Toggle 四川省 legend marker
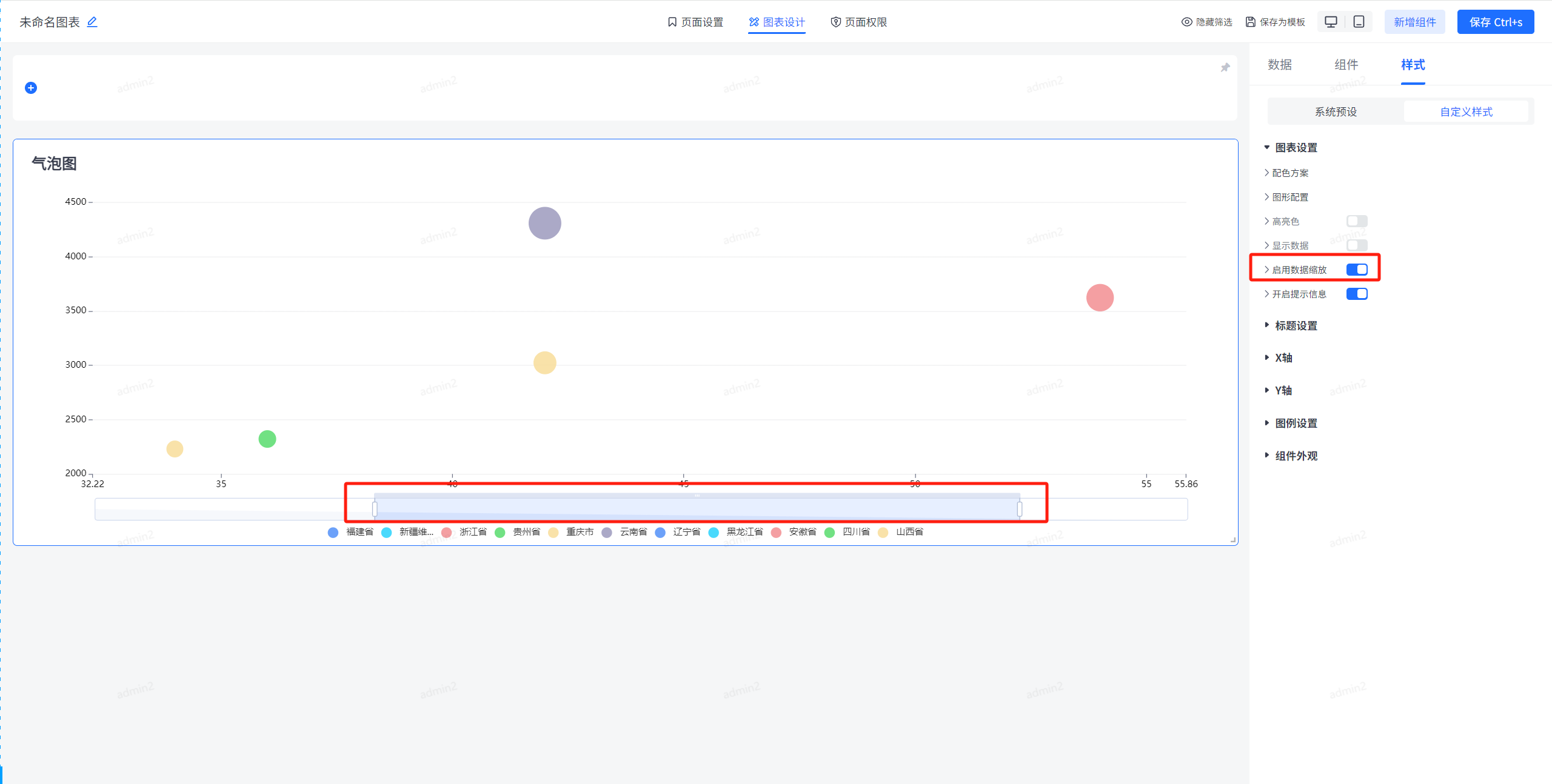Image resolution: width=1552 pixels, height=784 pixels. (x=829, y=532)
